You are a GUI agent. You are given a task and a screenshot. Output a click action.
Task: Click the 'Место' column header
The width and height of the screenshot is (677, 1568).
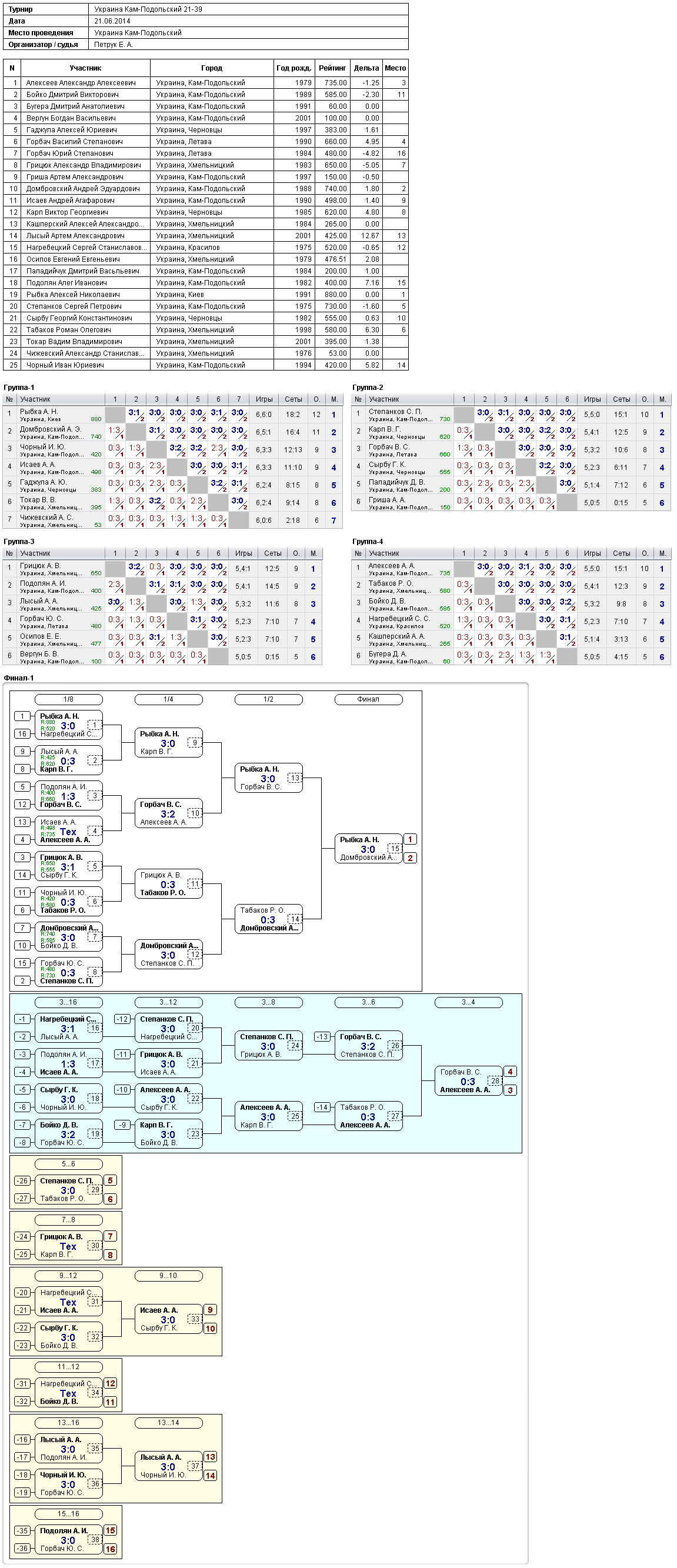(x=395, y=68)
